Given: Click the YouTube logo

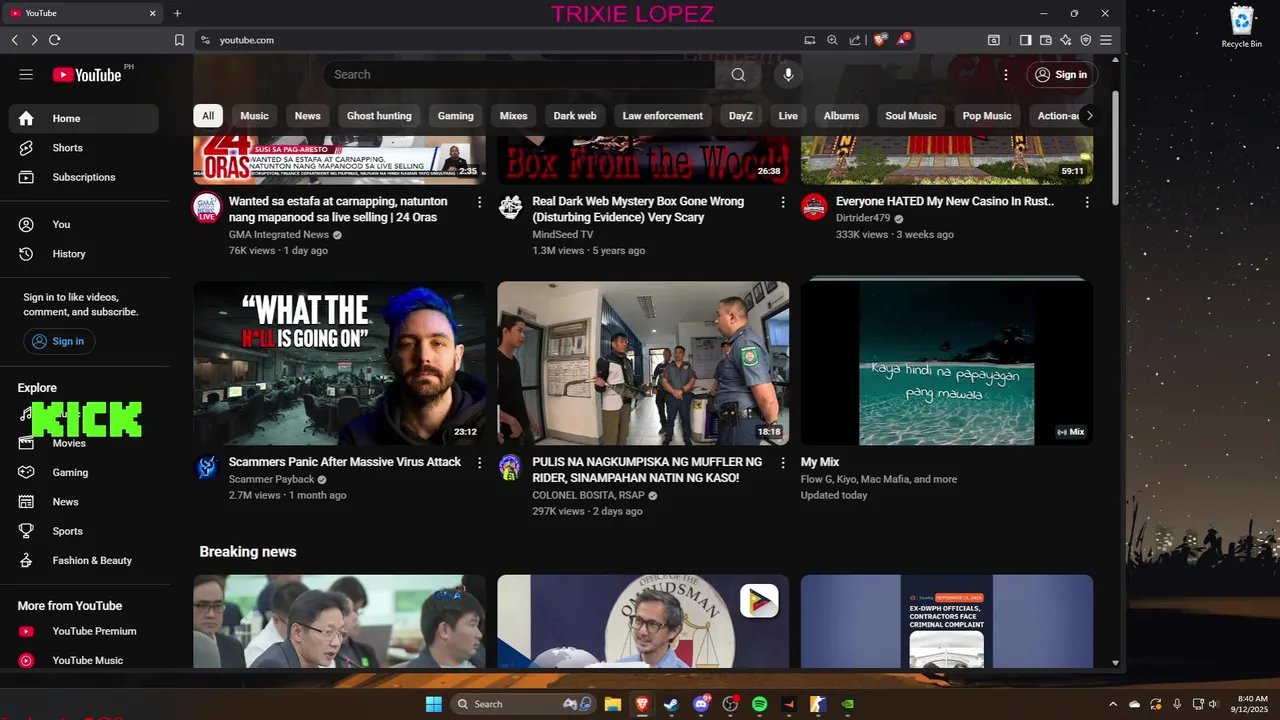Looking at the screenshot, I should click(x=87, y=75).
